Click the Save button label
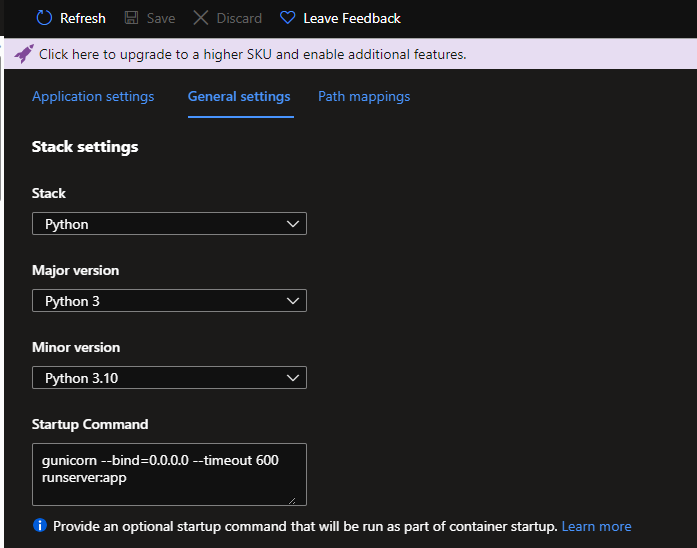 tap(161, 18)
